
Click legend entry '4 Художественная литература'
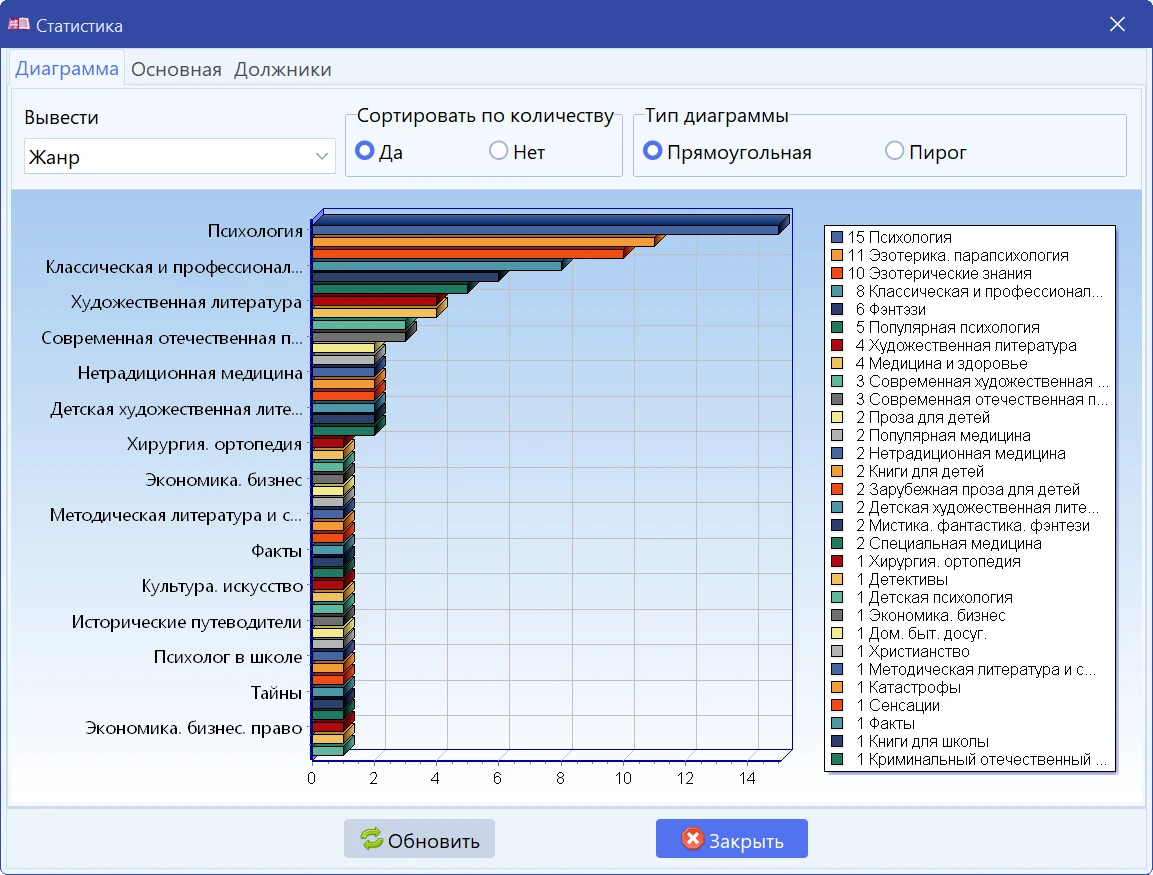tap(965, 346)
